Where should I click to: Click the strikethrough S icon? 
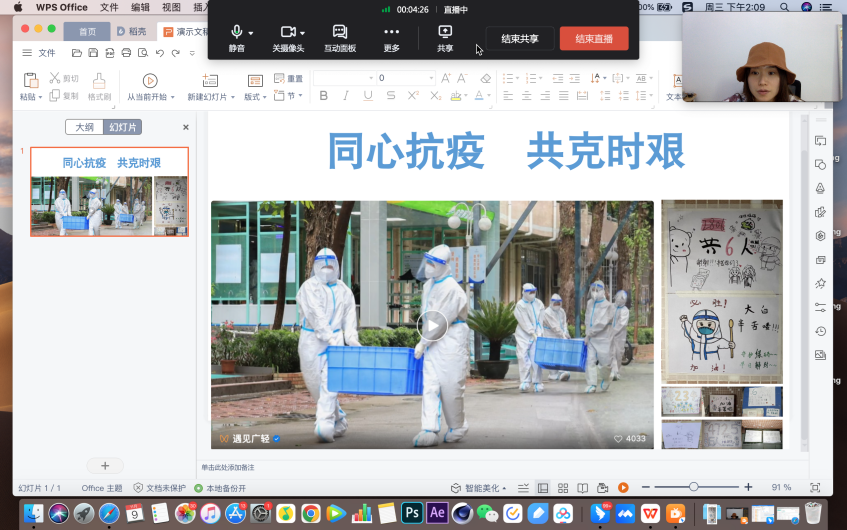point(390,96)
